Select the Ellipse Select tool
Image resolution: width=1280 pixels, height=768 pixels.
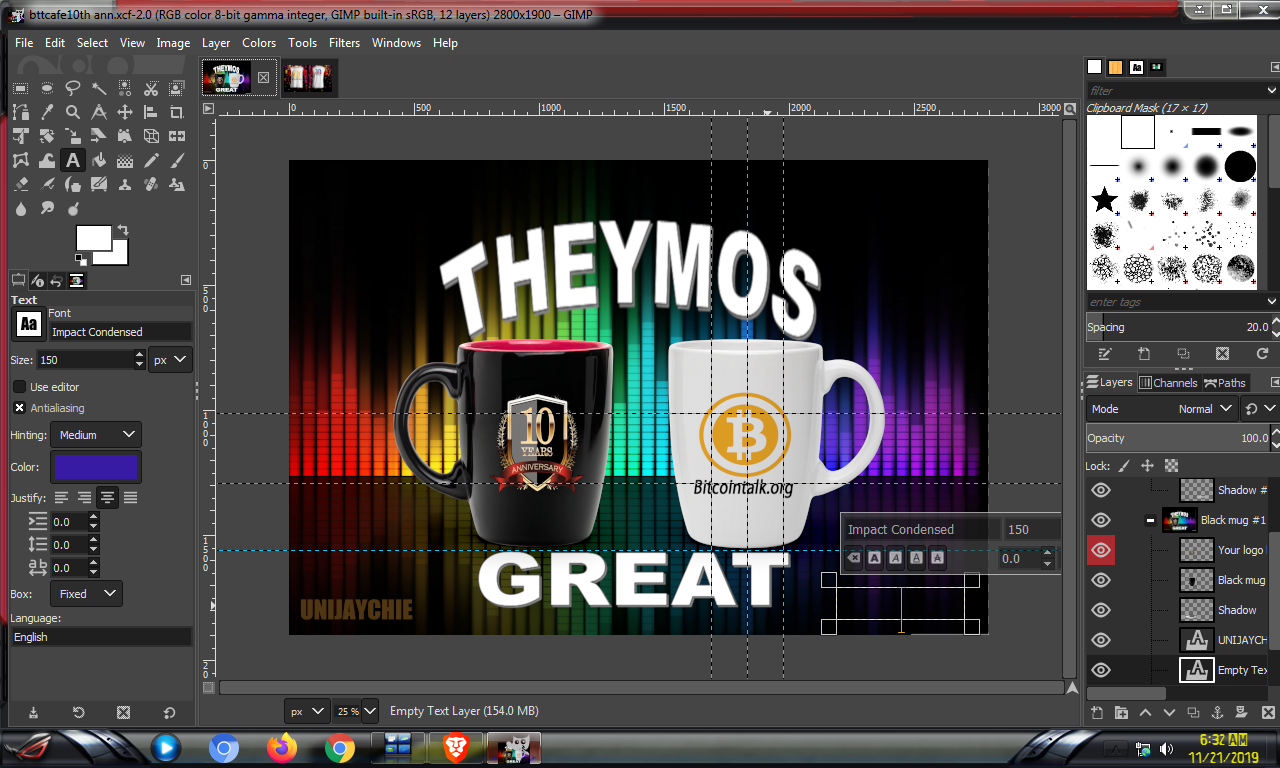click(x=47, y=88)
